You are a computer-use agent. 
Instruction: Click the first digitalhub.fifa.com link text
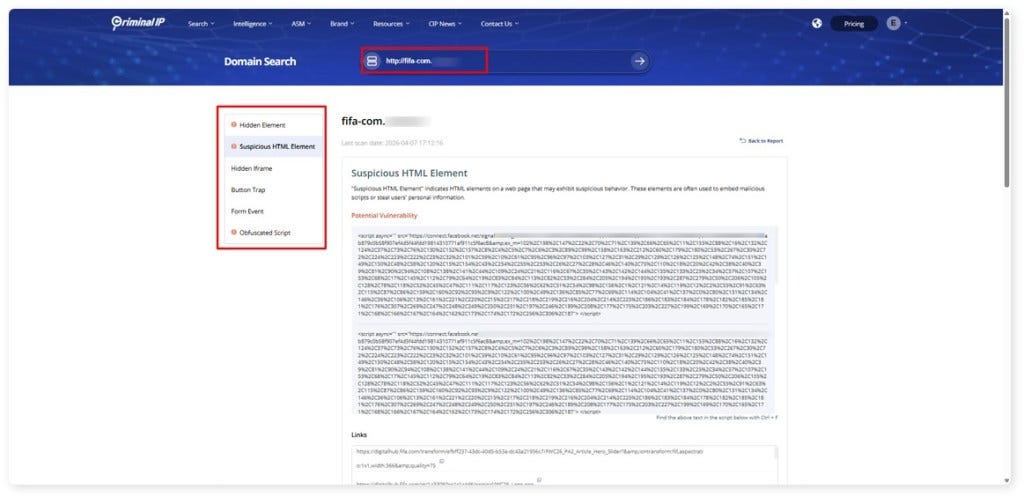(x=530, y=451)
